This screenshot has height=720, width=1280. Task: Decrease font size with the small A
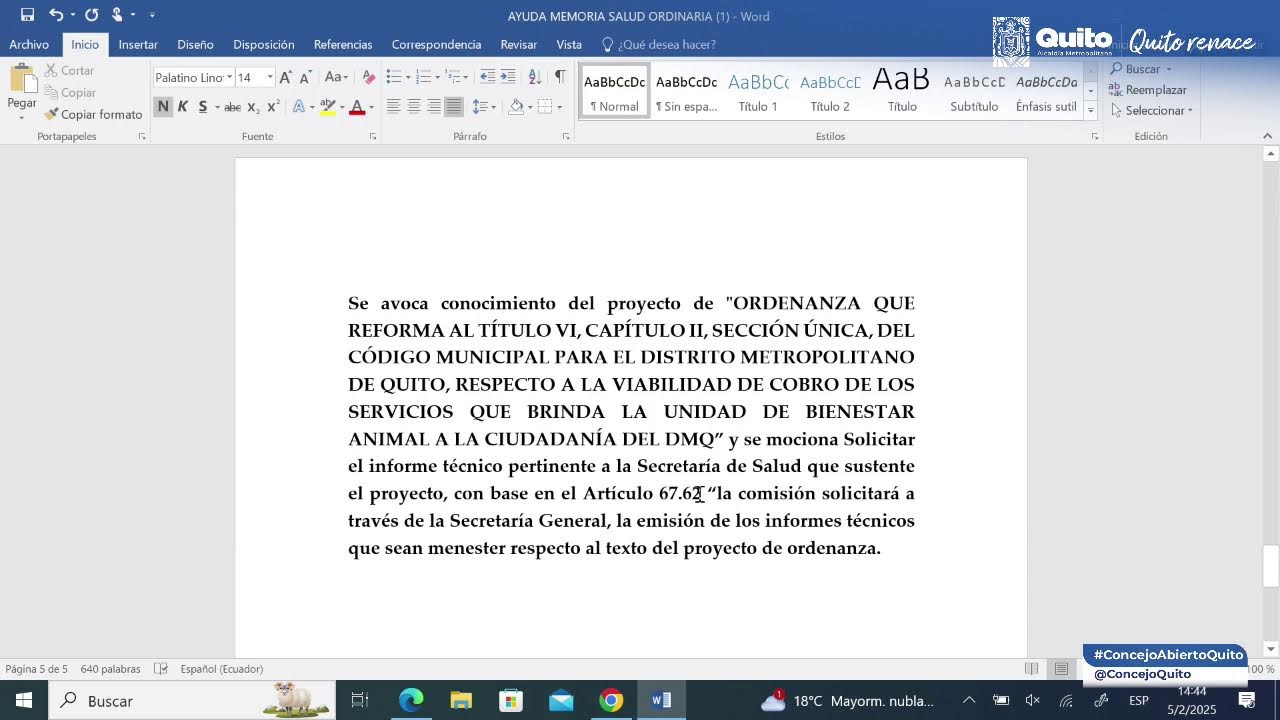pos(305,77)
